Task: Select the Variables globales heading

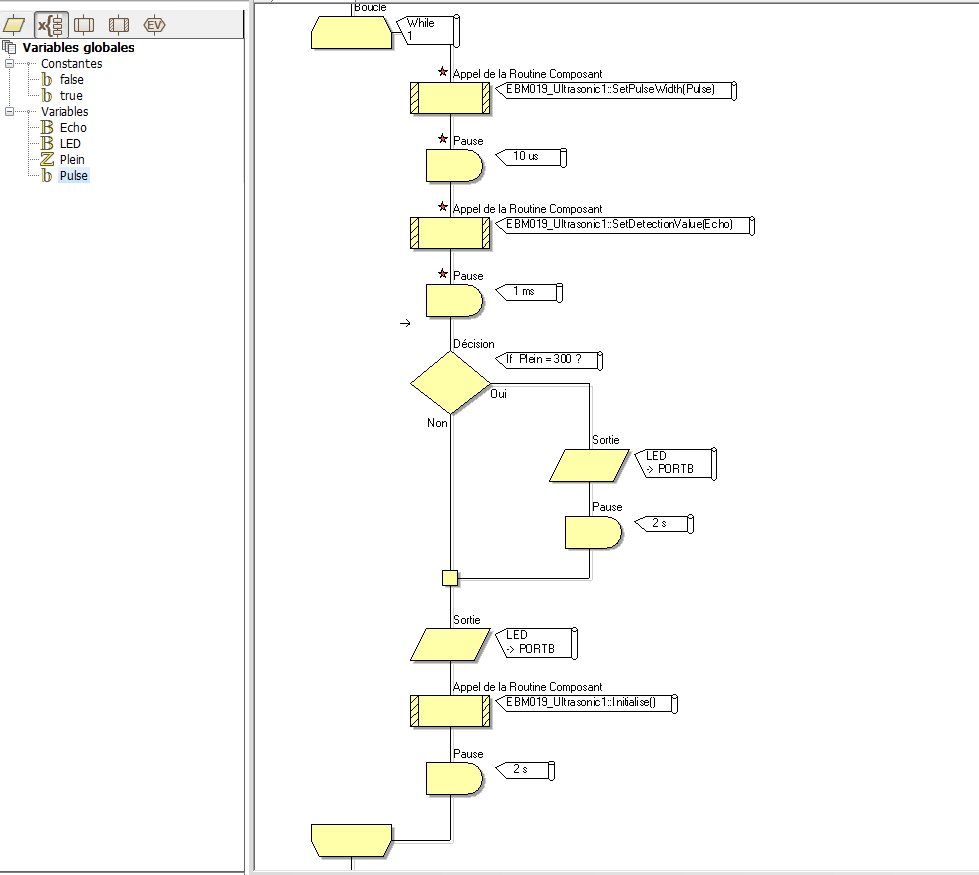Action: click(x=78, y=47)
